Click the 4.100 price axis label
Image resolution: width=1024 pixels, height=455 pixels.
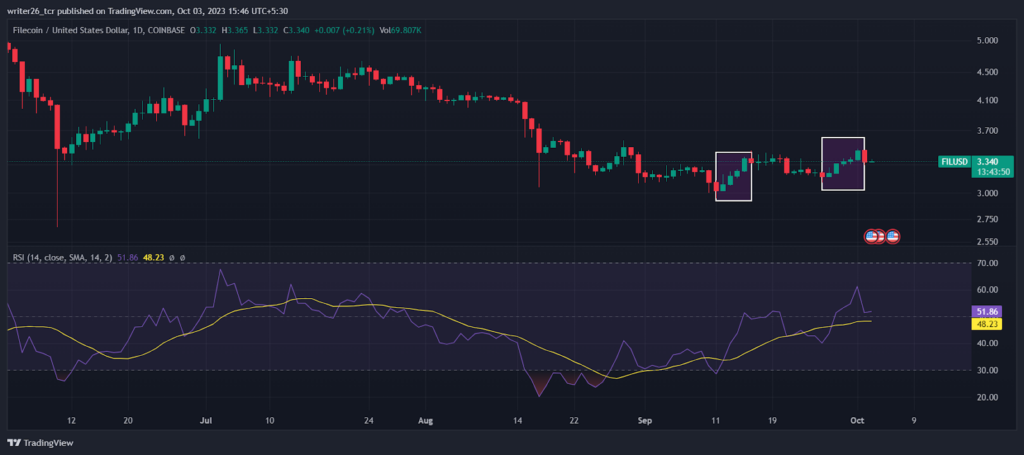(986, 101)
